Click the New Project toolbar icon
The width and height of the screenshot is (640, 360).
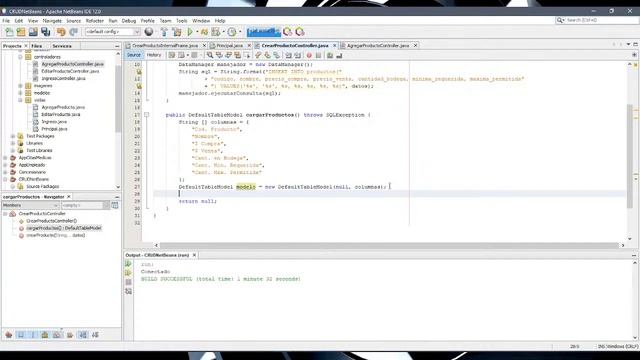click(21, 32)
